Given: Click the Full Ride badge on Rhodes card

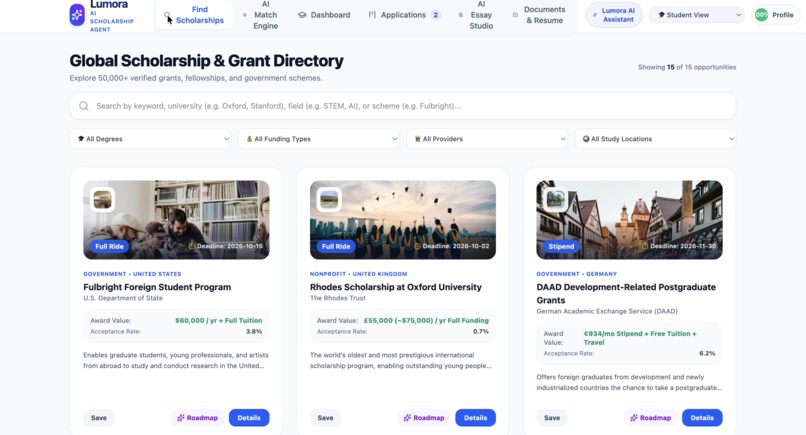Looking at the screenshot, I should click(336, 246).
